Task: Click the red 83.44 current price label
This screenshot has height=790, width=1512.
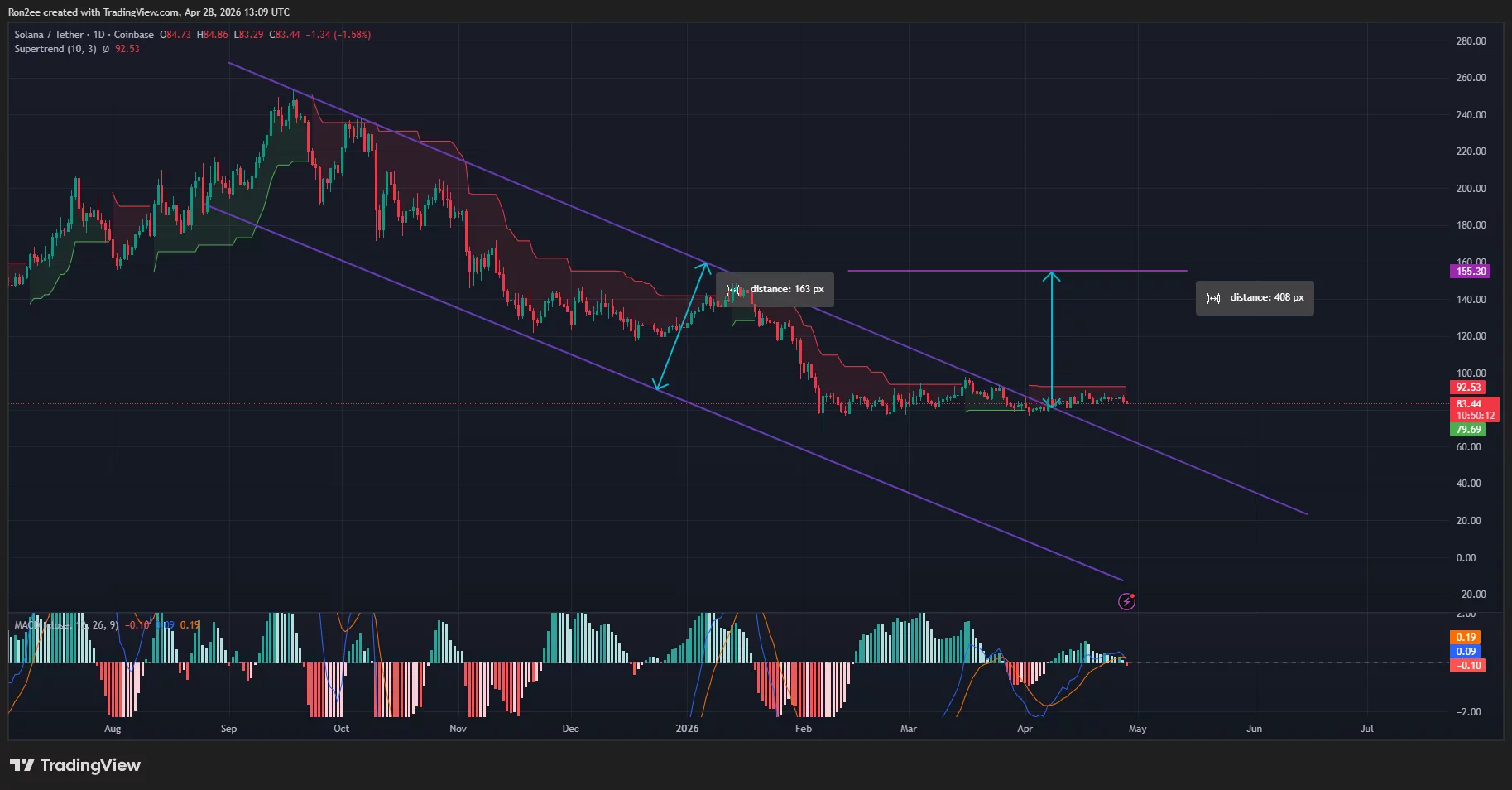Action: coord(1469,404)
